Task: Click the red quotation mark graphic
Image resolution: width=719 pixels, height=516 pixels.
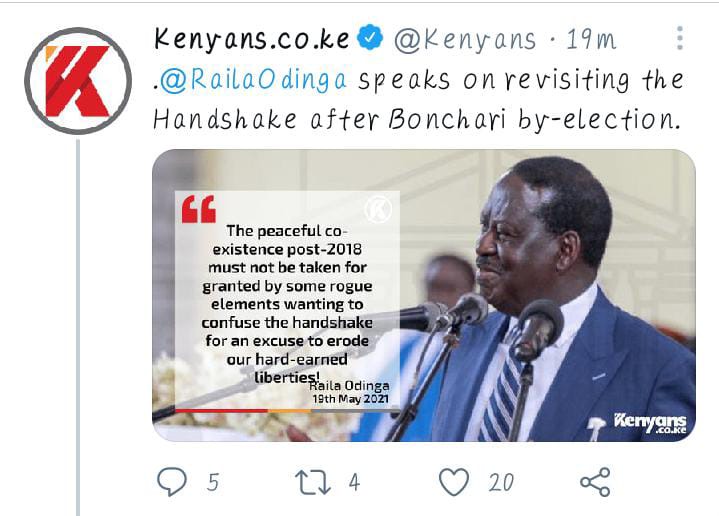Action: click(199, 209)
